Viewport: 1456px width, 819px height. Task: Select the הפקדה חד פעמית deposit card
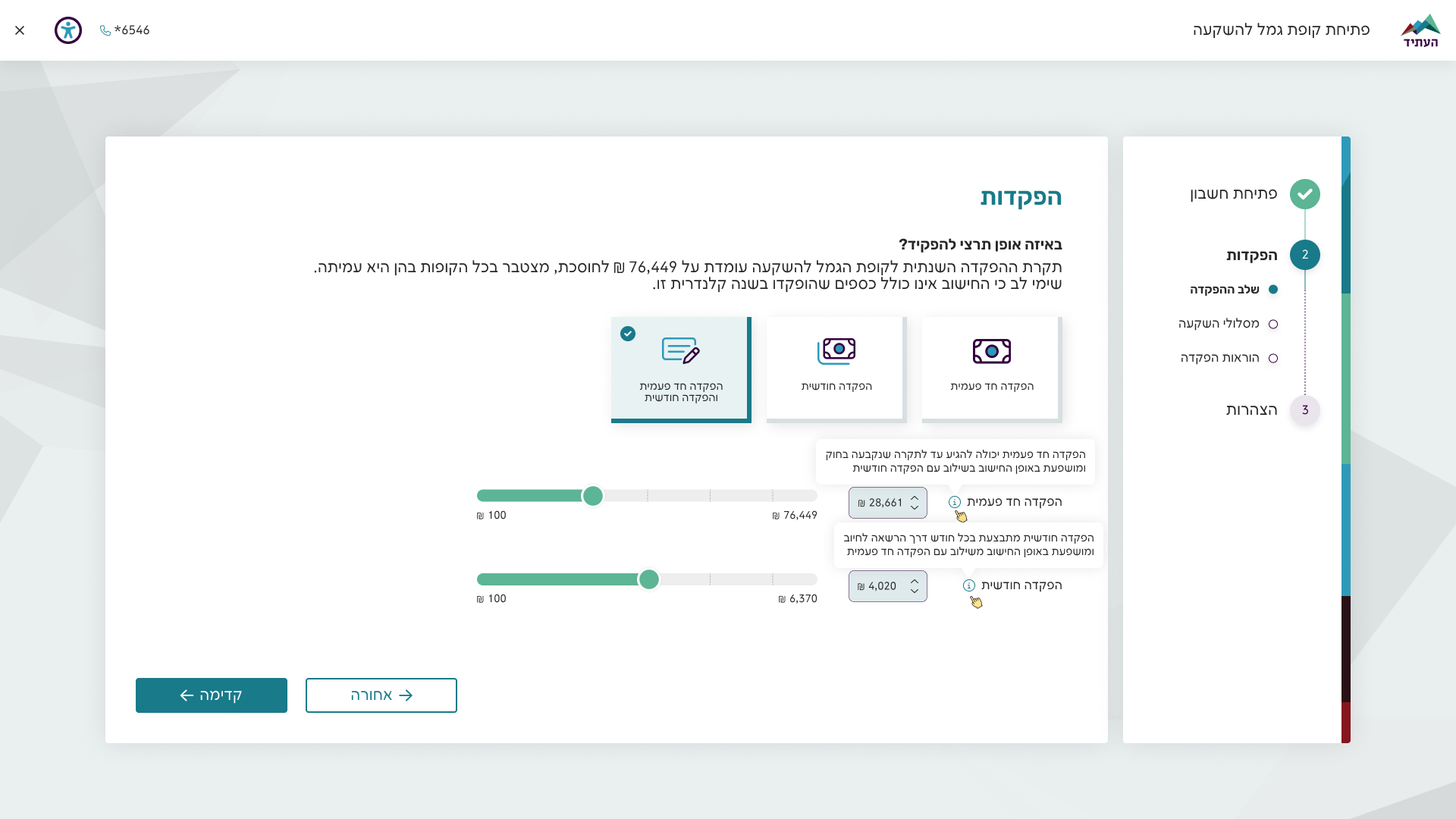992,369
